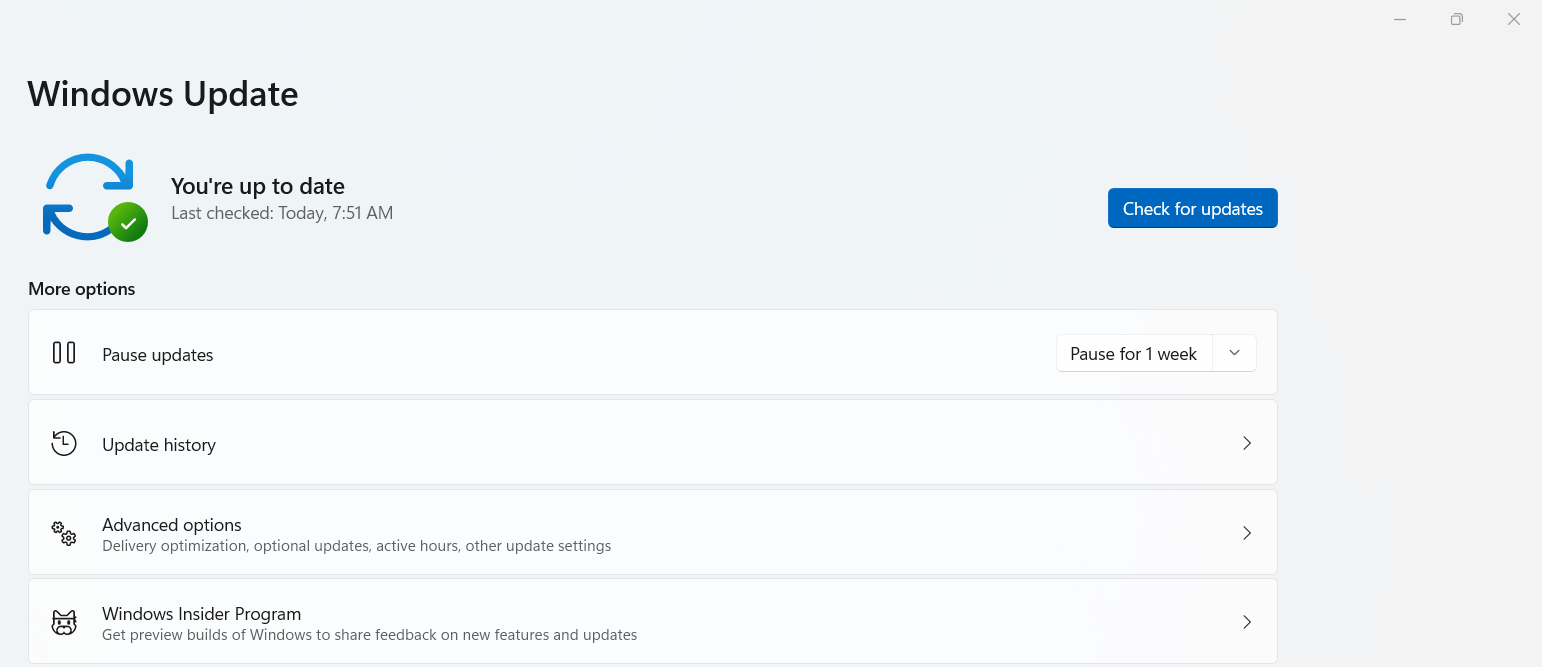Screen dimensions: 1542x667
Task: Close the Settings window
Action: pos(1514,19)
